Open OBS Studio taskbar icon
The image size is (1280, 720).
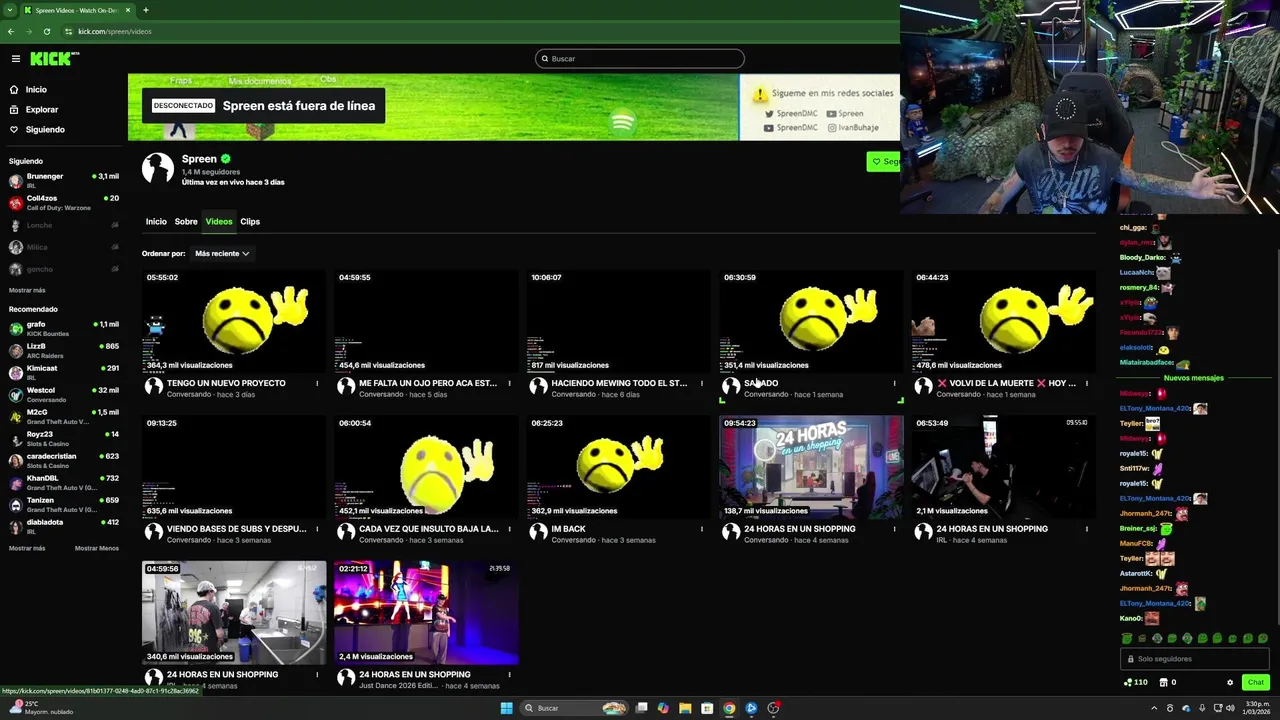coord(773,708)
